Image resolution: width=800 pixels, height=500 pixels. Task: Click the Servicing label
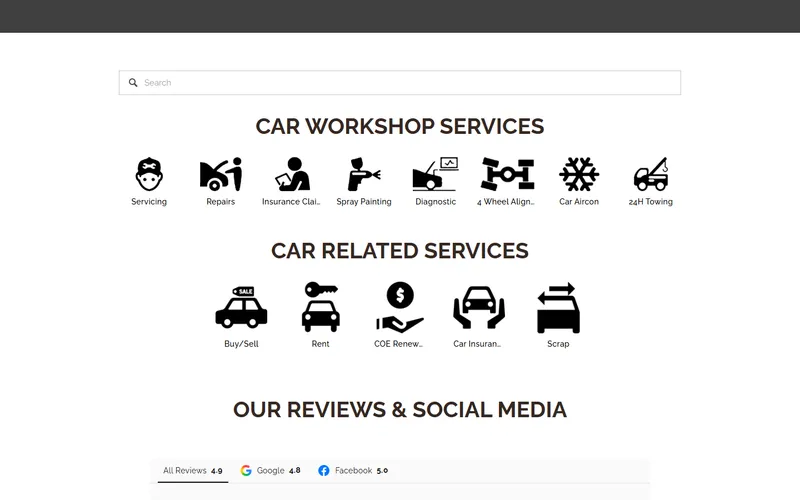(x=149, y=202)
